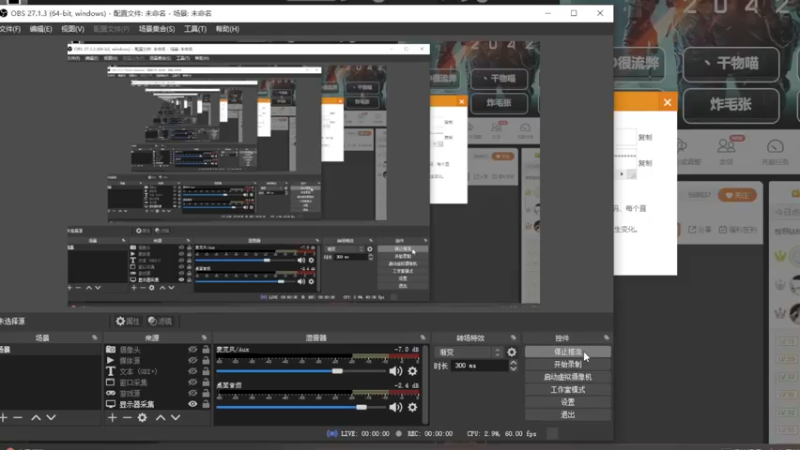Open the 视图(V) menu
This screenshot has height=450, width=800.
(72, 29)
